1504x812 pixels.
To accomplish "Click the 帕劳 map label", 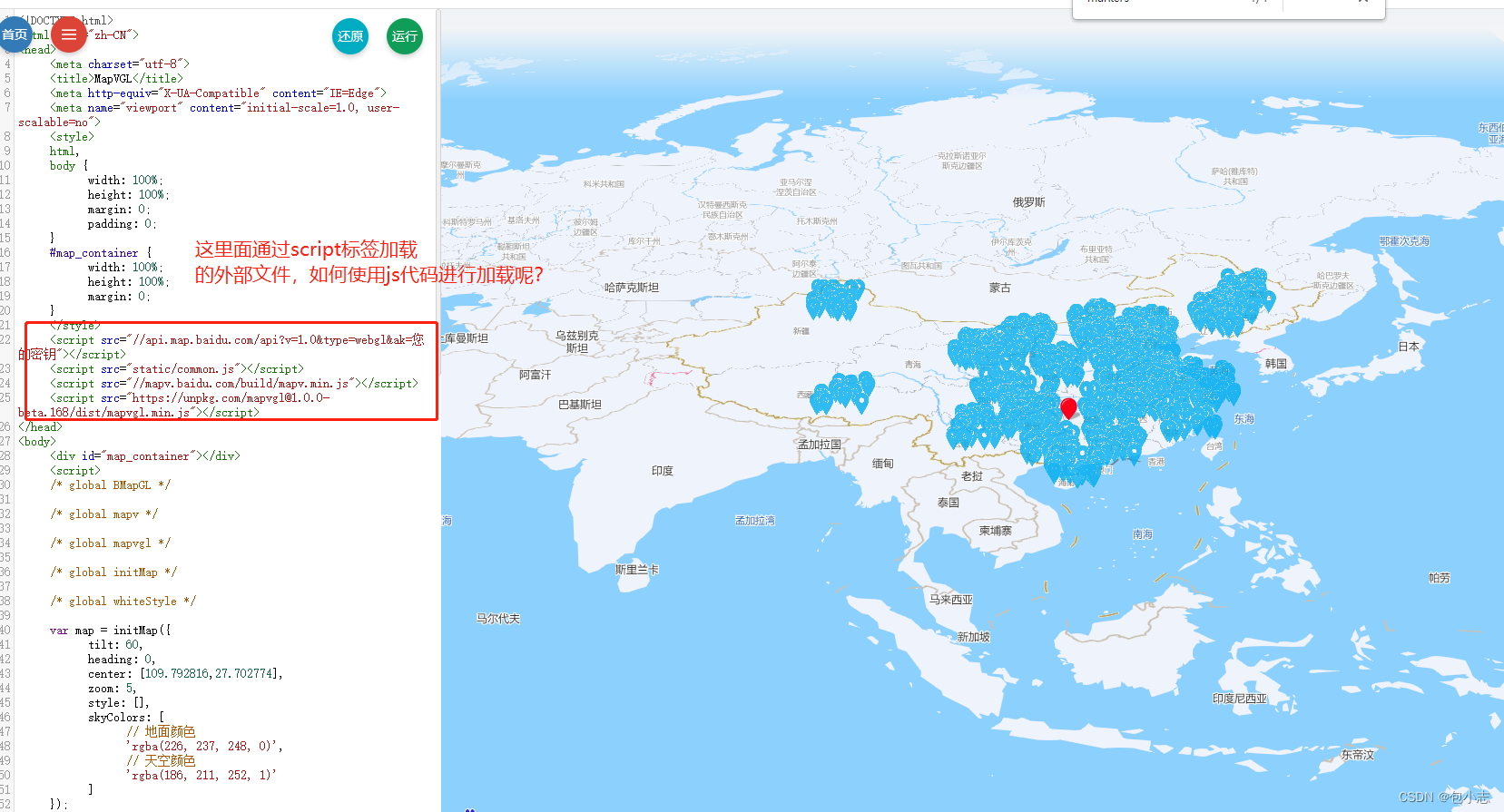I will tap(1440, 578).
